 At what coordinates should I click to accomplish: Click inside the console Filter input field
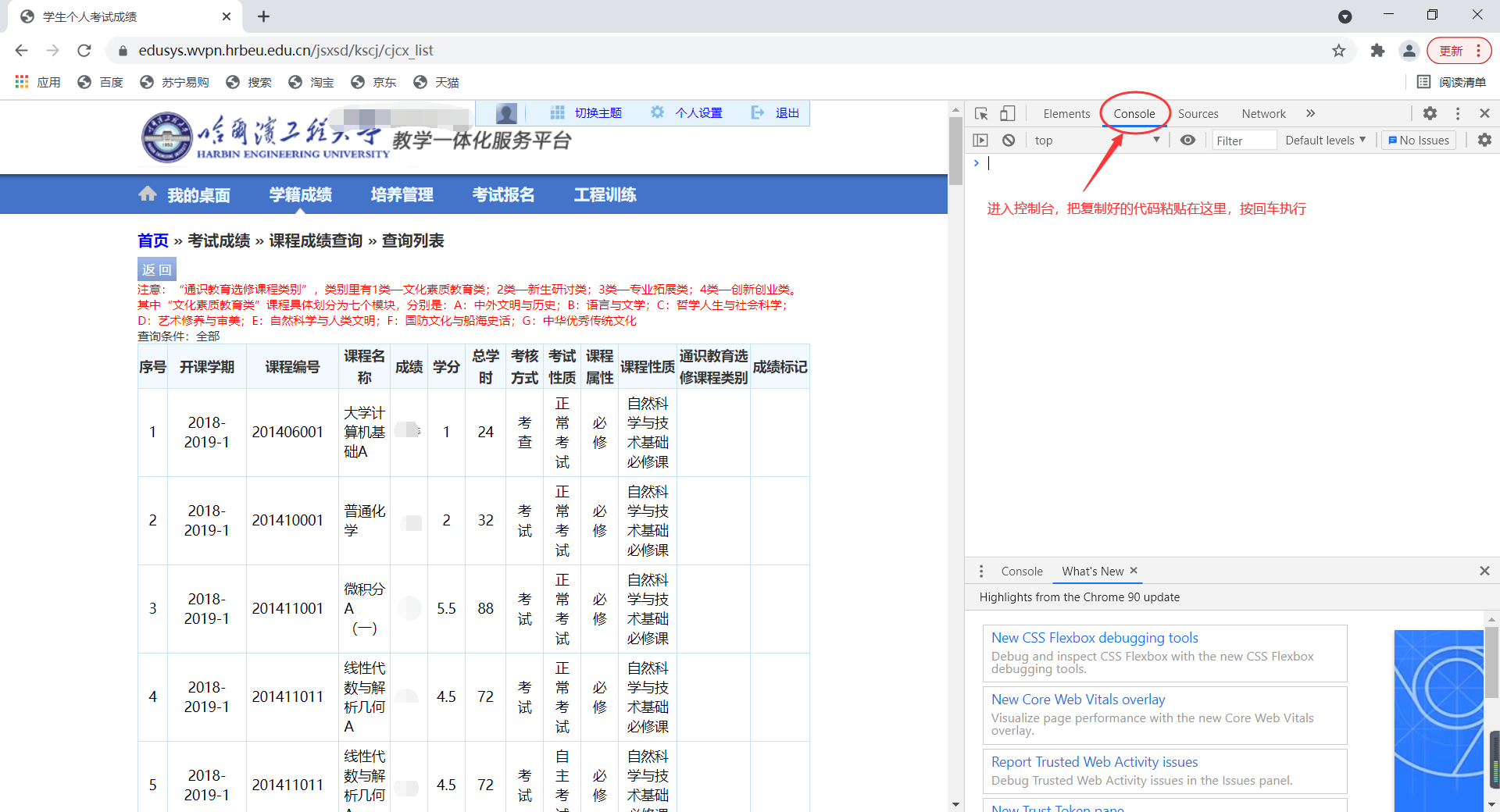1244,140
